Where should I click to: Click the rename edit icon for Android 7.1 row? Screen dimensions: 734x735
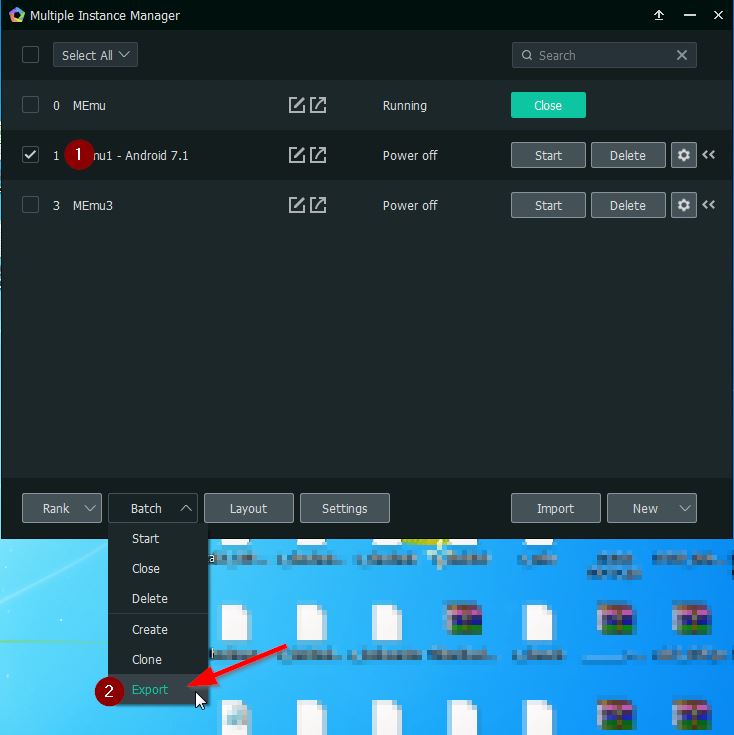coord(296,155)
